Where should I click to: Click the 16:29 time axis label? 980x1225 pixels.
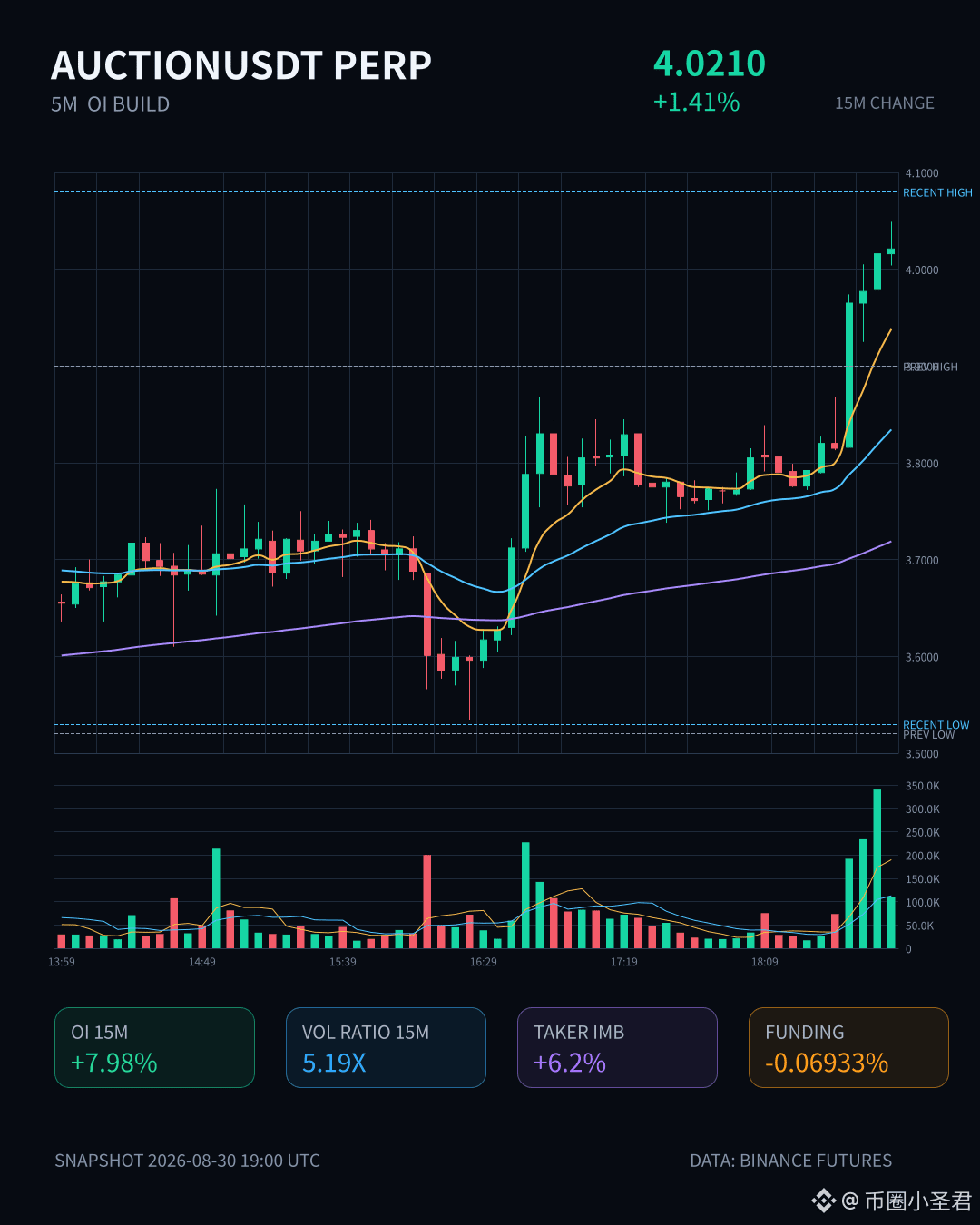[x=484, y=962]
